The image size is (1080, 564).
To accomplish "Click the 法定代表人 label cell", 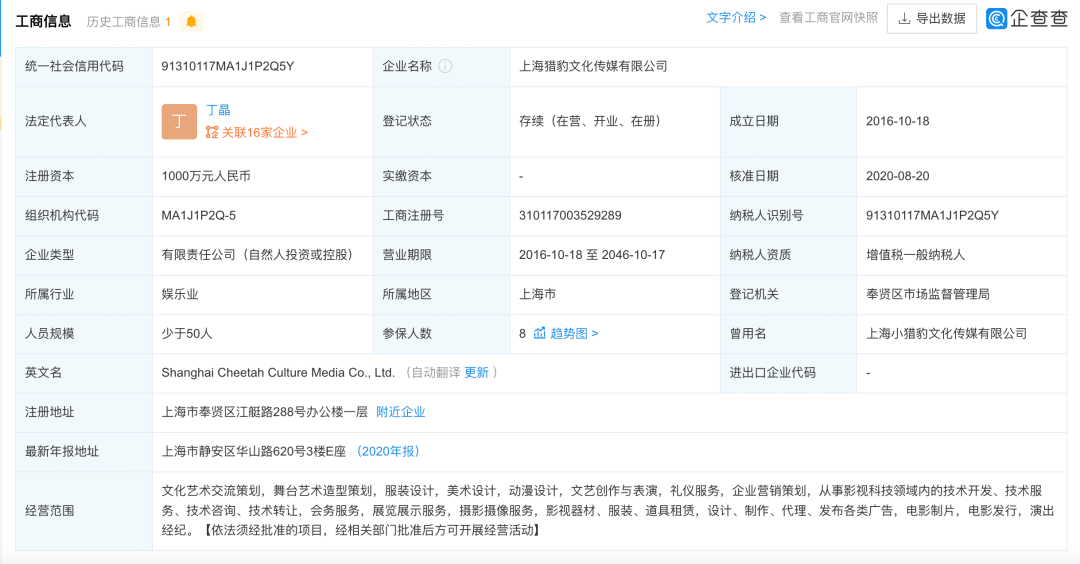I will 84,122.
